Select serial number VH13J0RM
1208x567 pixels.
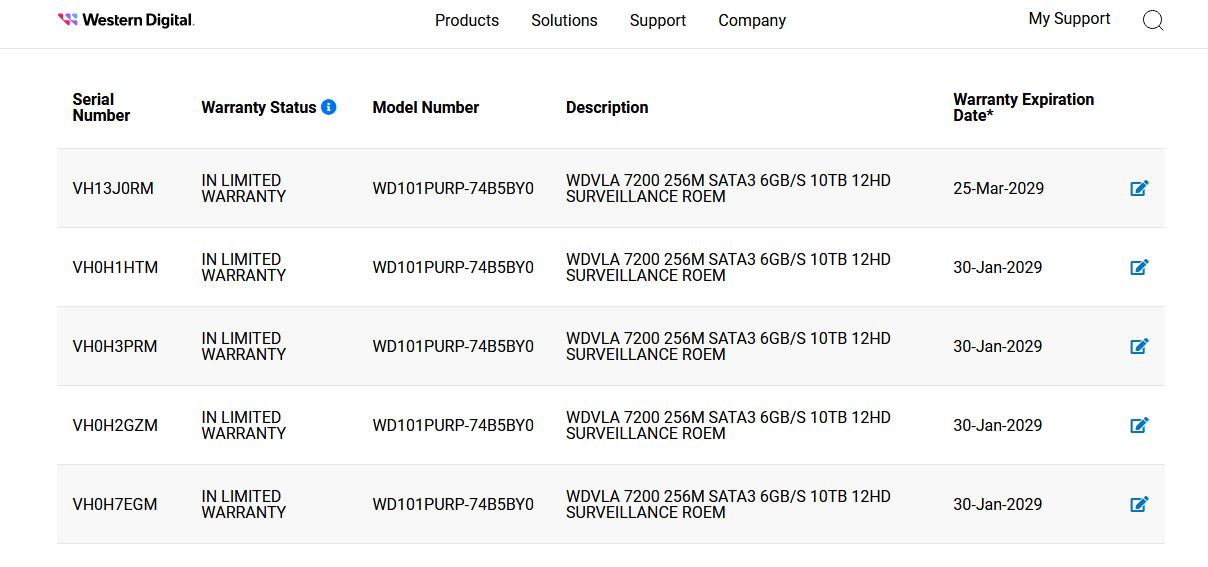pos(113,188)
